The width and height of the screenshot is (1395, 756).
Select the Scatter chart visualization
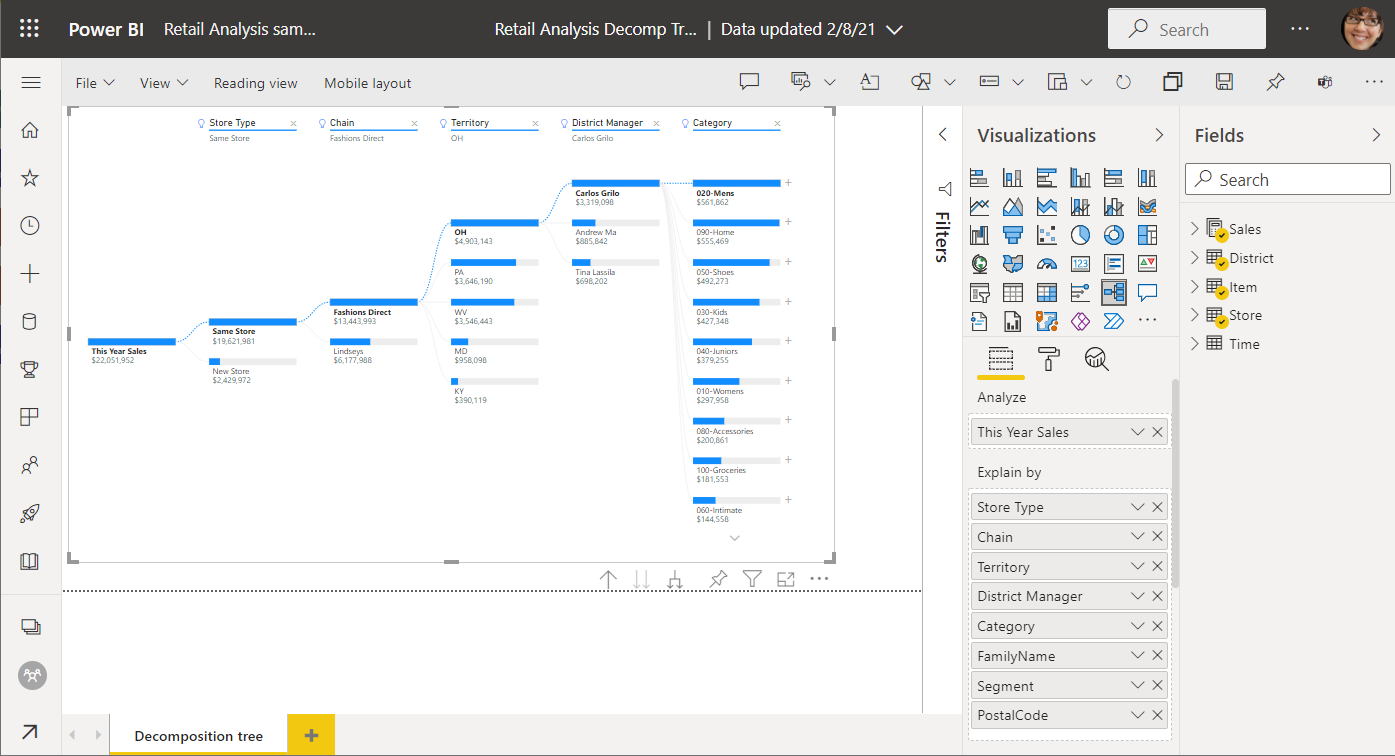pyautogui.click(x=1047, y=235)
